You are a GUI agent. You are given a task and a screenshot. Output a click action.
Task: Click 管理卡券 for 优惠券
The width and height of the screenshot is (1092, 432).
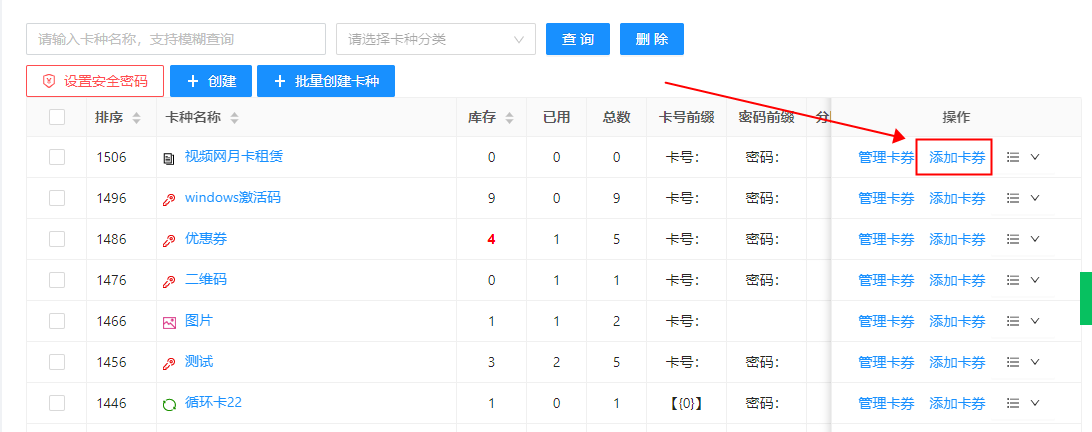coord(886,239)
